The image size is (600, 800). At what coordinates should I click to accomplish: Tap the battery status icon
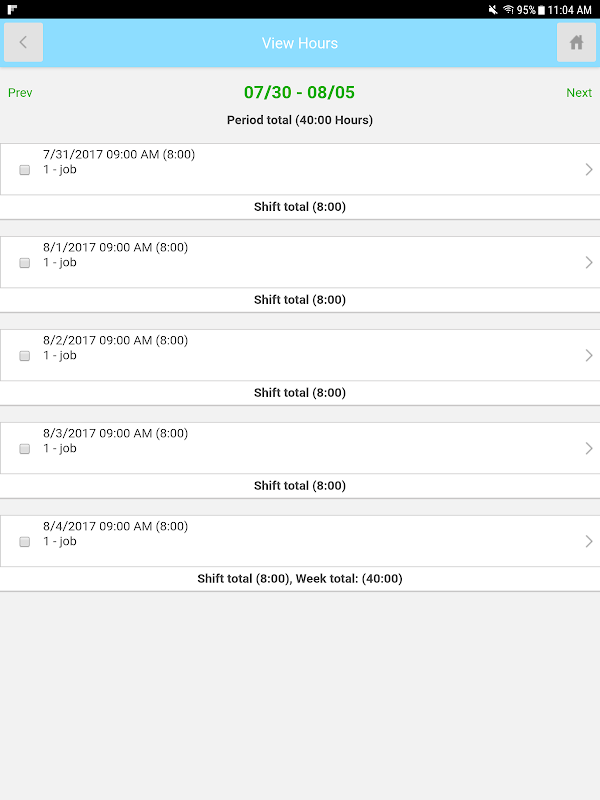[541, 10]
